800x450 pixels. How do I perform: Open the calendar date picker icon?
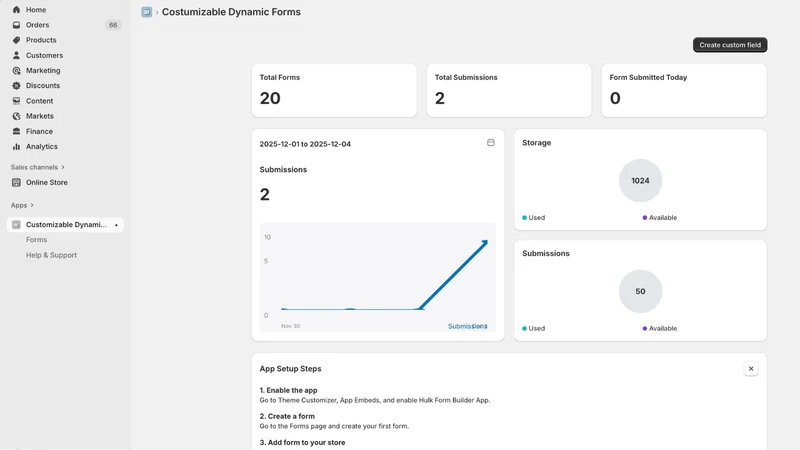490,143
